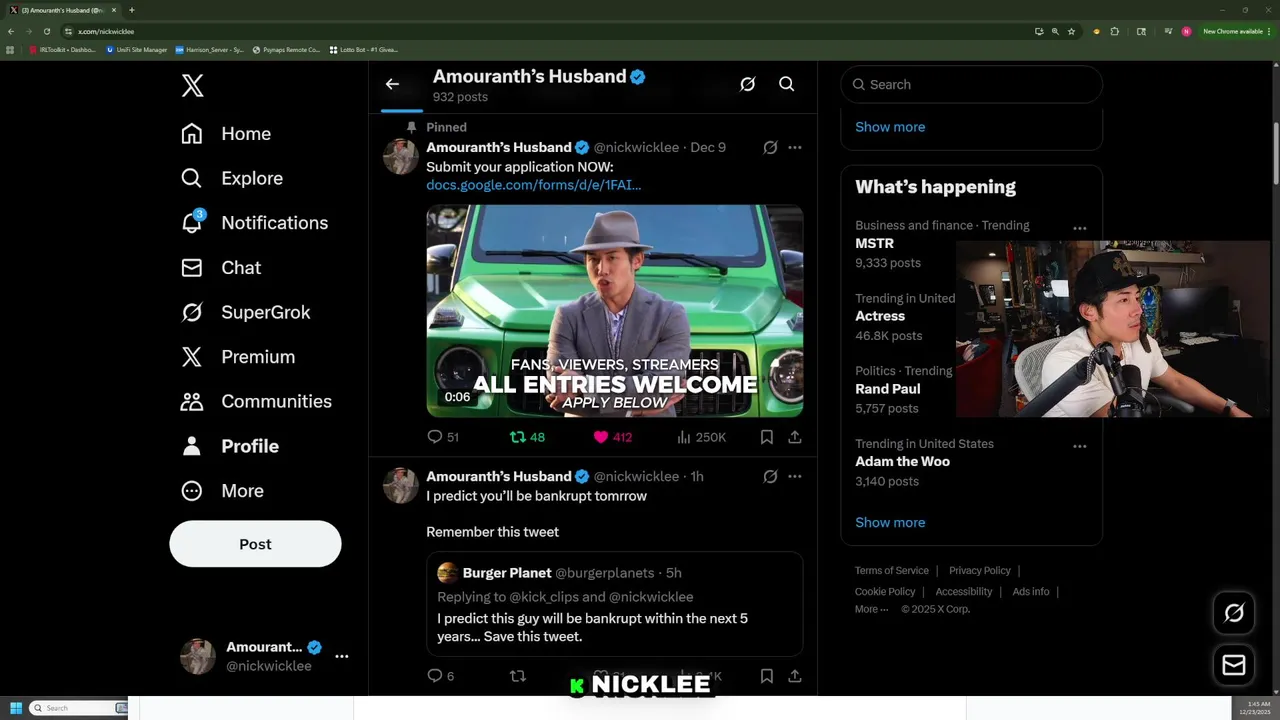Open the bankrupt tweet's three-dots menu
This screenshot has width=1280, height=720.
[795, 476]
